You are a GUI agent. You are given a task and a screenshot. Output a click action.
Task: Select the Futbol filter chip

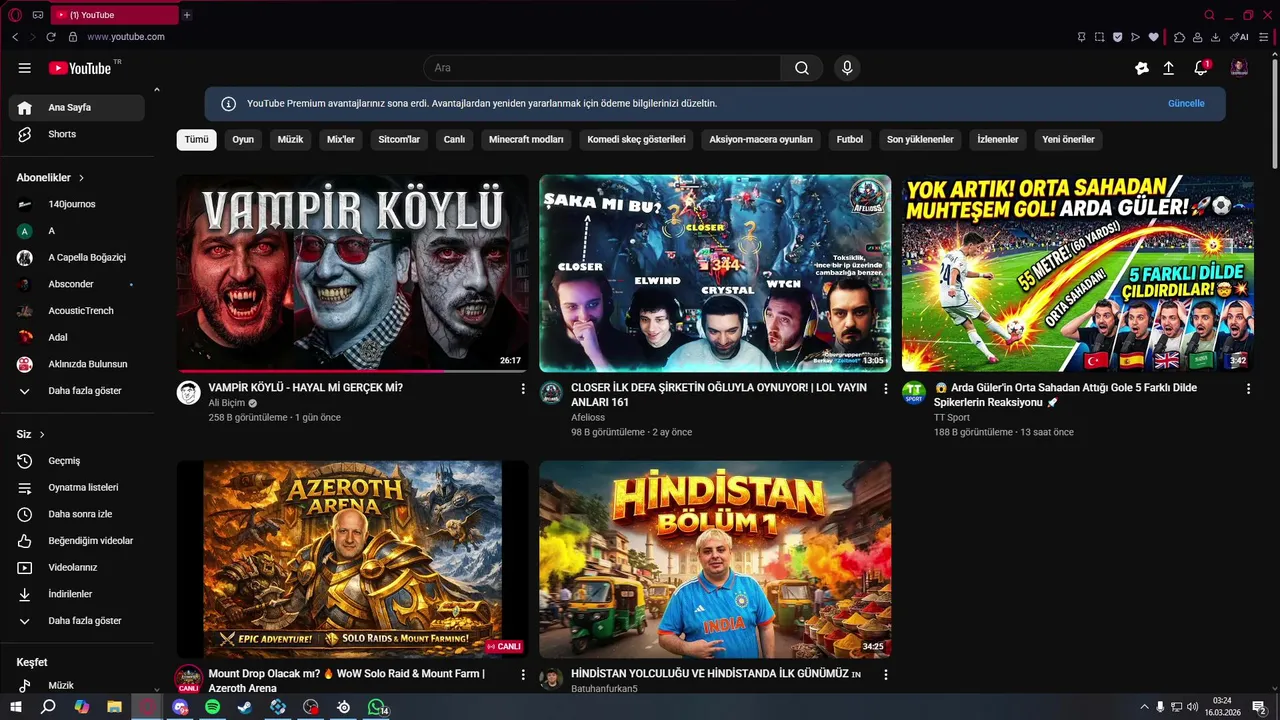(x=850, y=140)
